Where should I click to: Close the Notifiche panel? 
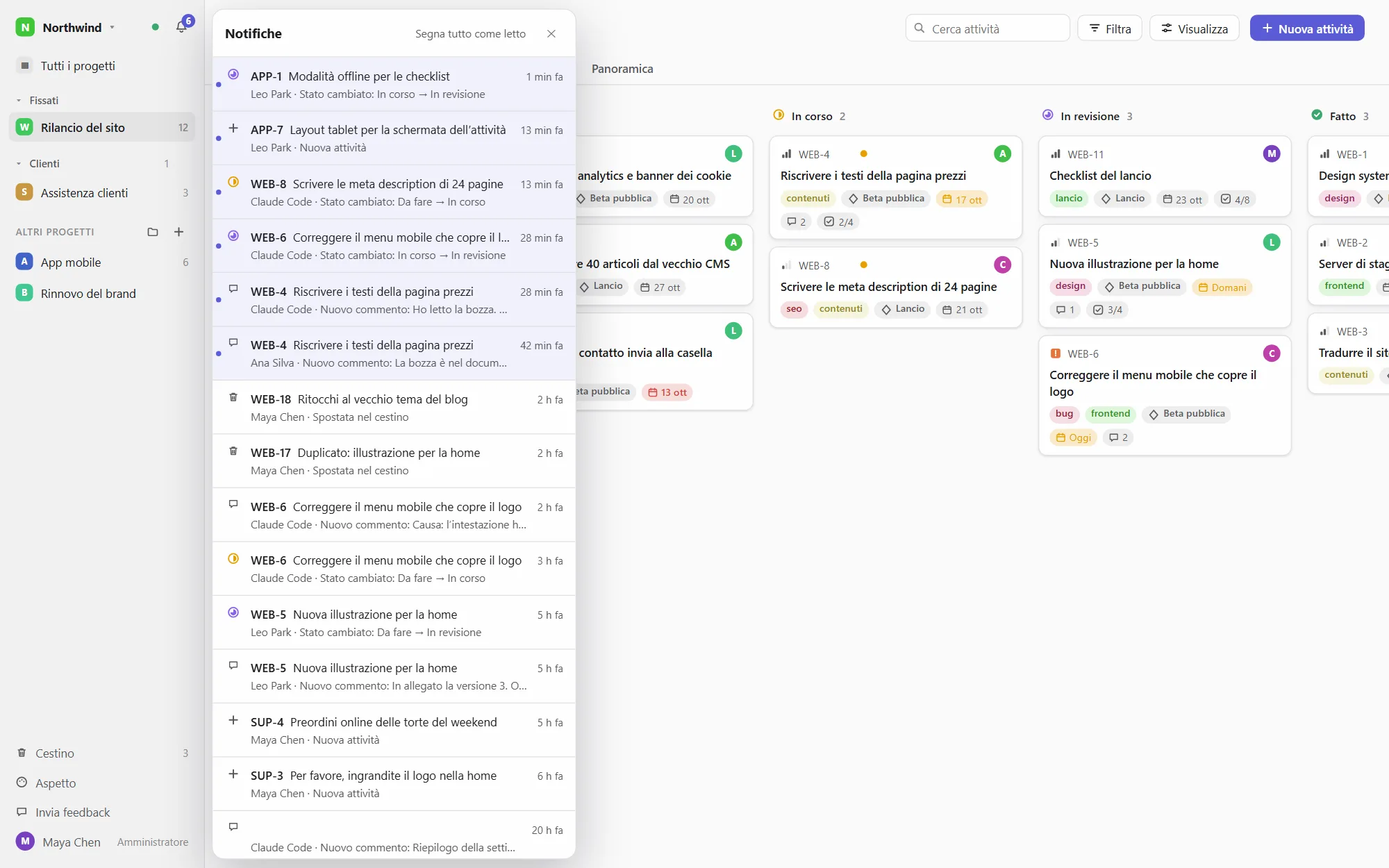(551, 33)
